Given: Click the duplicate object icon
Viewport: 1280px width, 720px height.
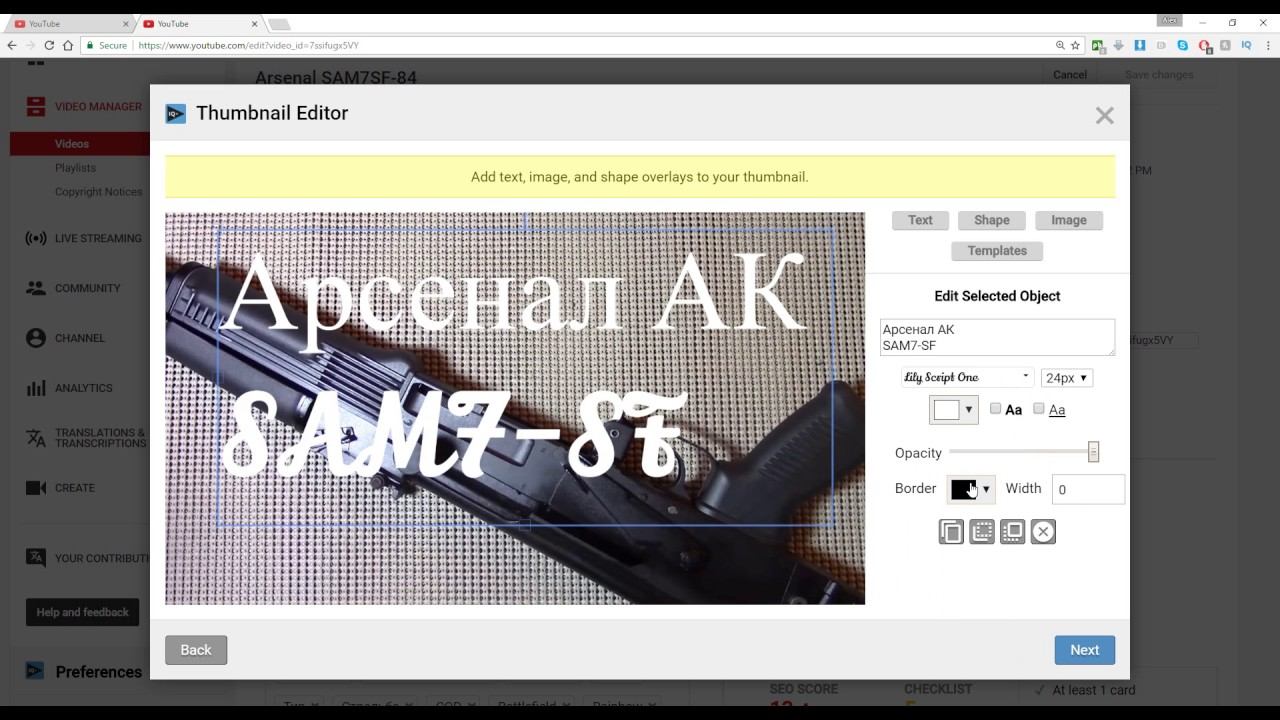Looking at the screenshot, I should point(951,532).
